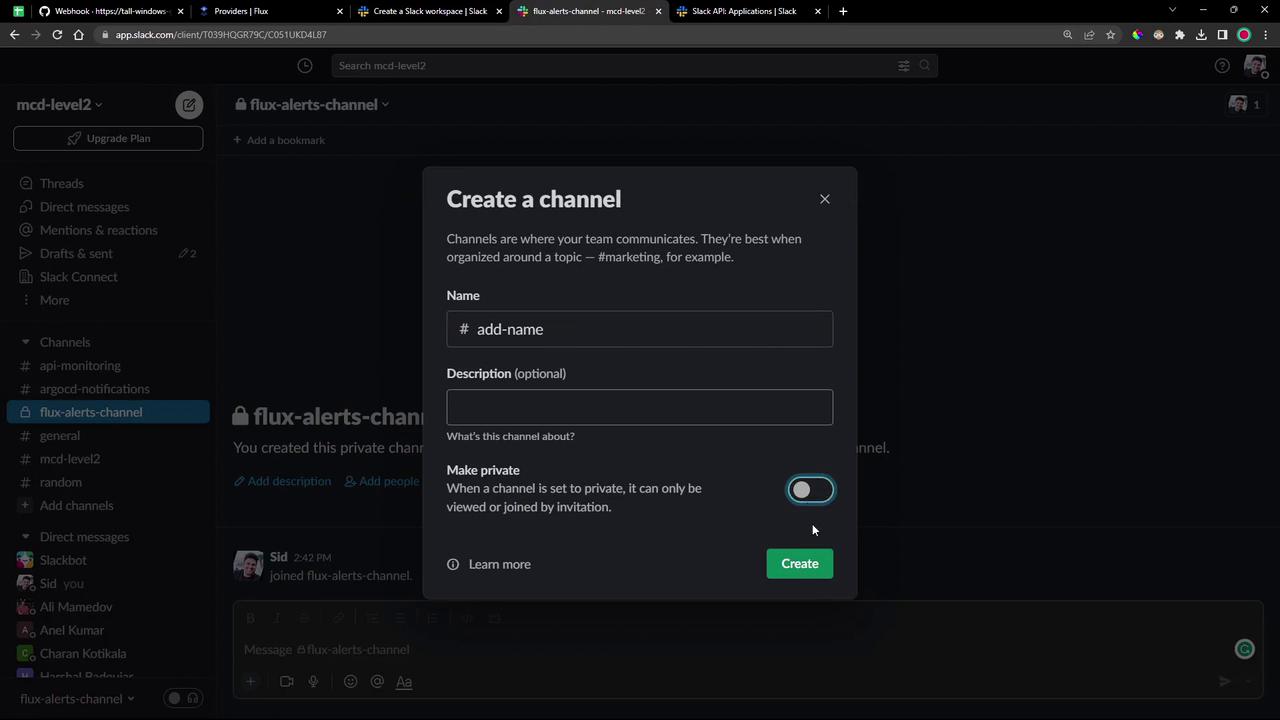Focus the Description text box
Viewport: 1280px width, 720px height.
click(x=639, y=407)
